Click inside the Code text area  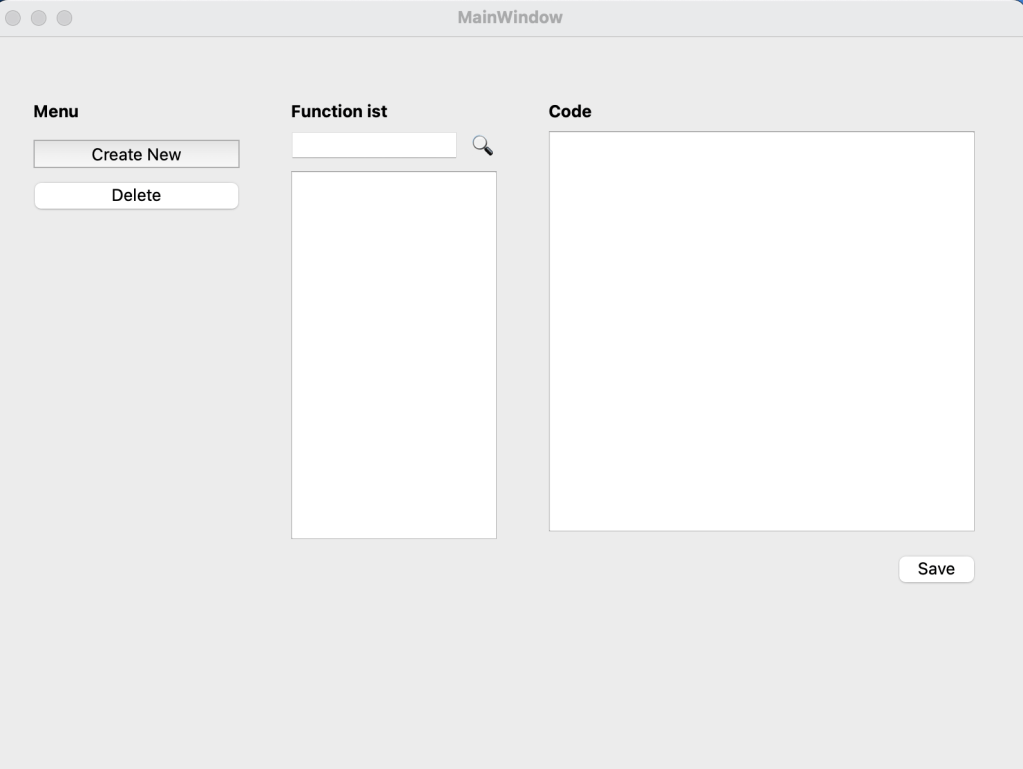pos(761,331)
